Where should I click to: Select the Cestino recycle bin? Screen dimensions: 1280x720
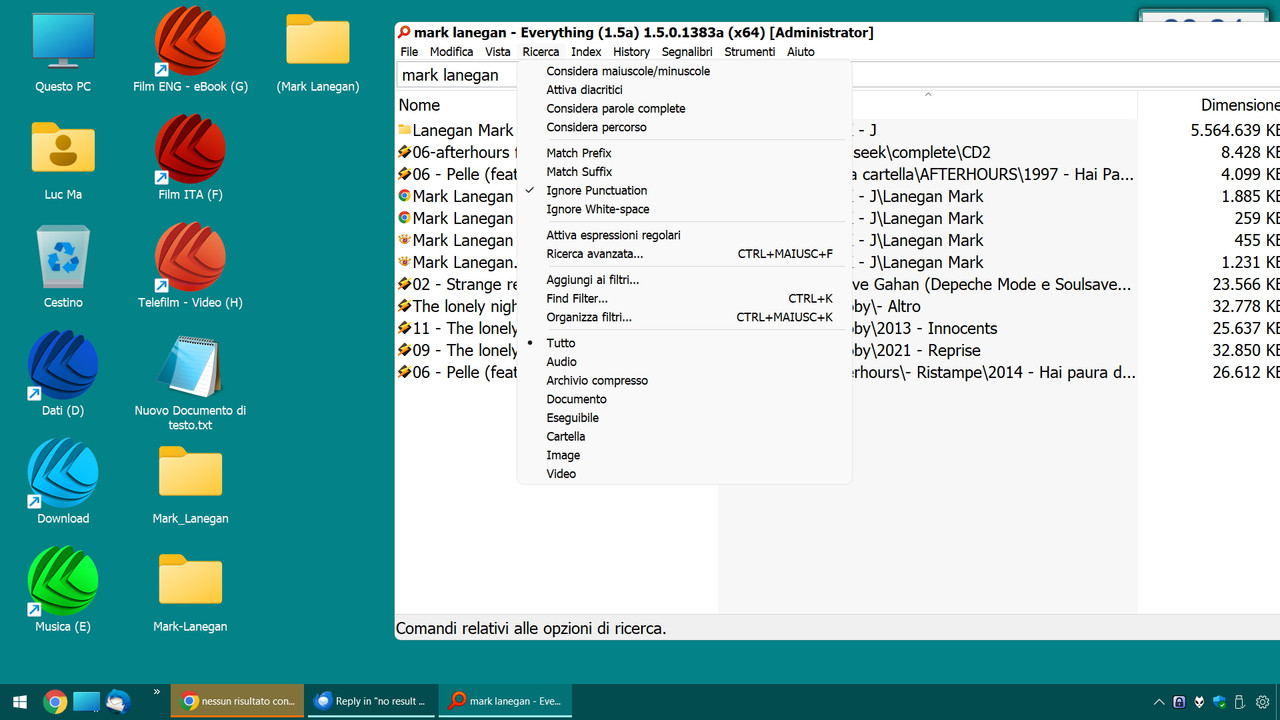pos(63,268)
